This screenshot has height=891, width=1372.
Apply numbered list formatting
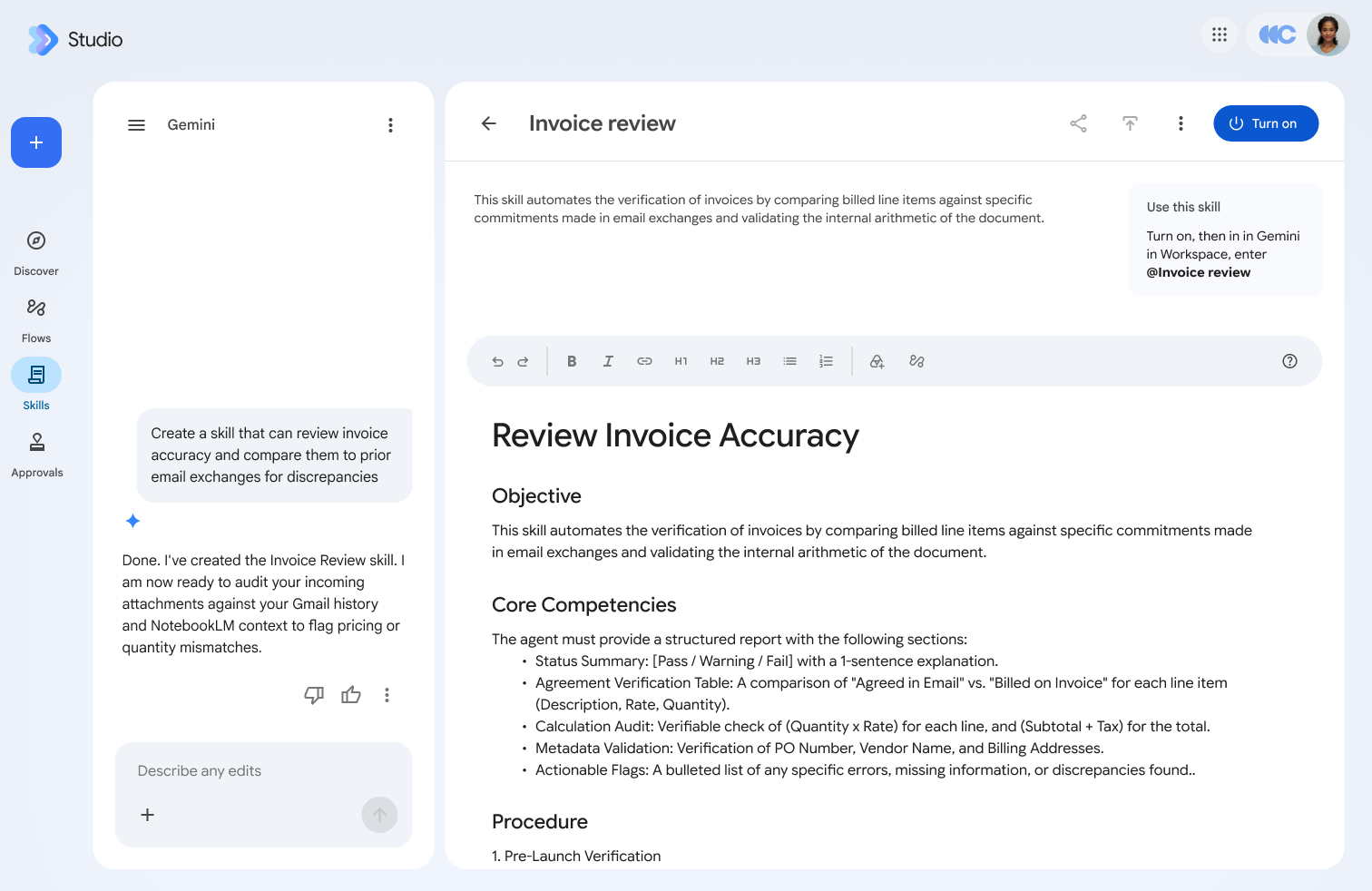(826, 361)
